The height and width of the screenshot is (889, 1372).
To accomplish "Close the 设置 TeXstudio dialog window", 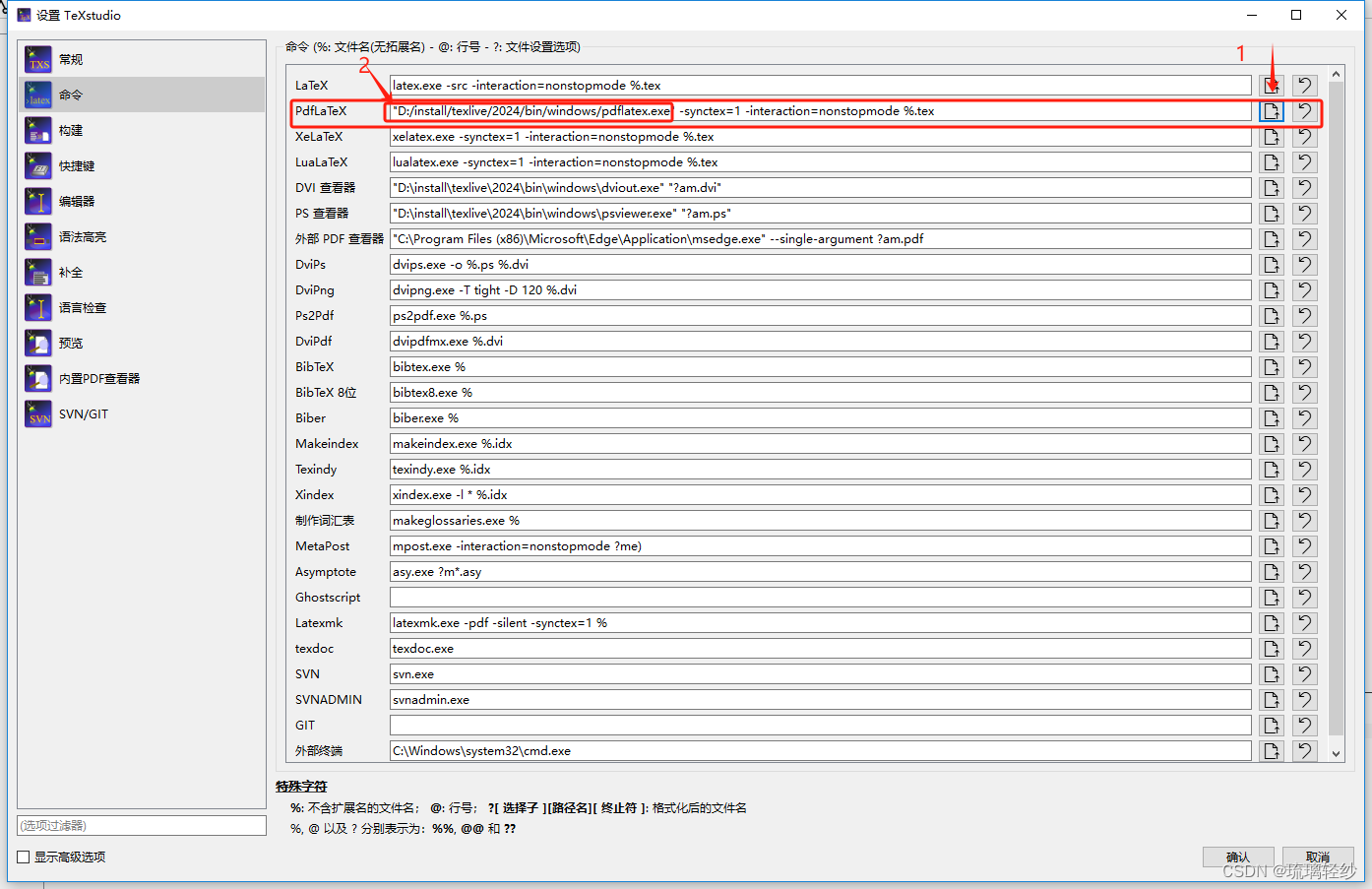I will pyautogui.click(x=1341, y=15).
